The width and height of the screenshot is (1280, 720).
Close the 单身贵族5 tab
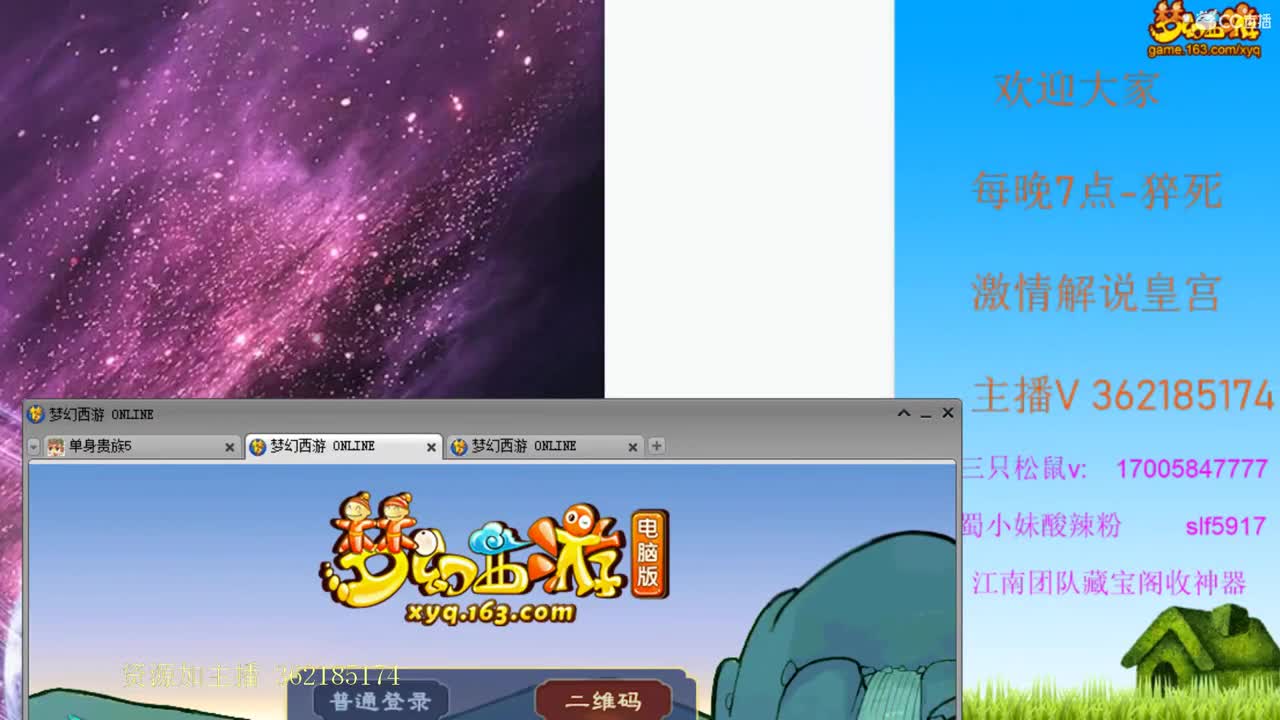pos(229,447)
